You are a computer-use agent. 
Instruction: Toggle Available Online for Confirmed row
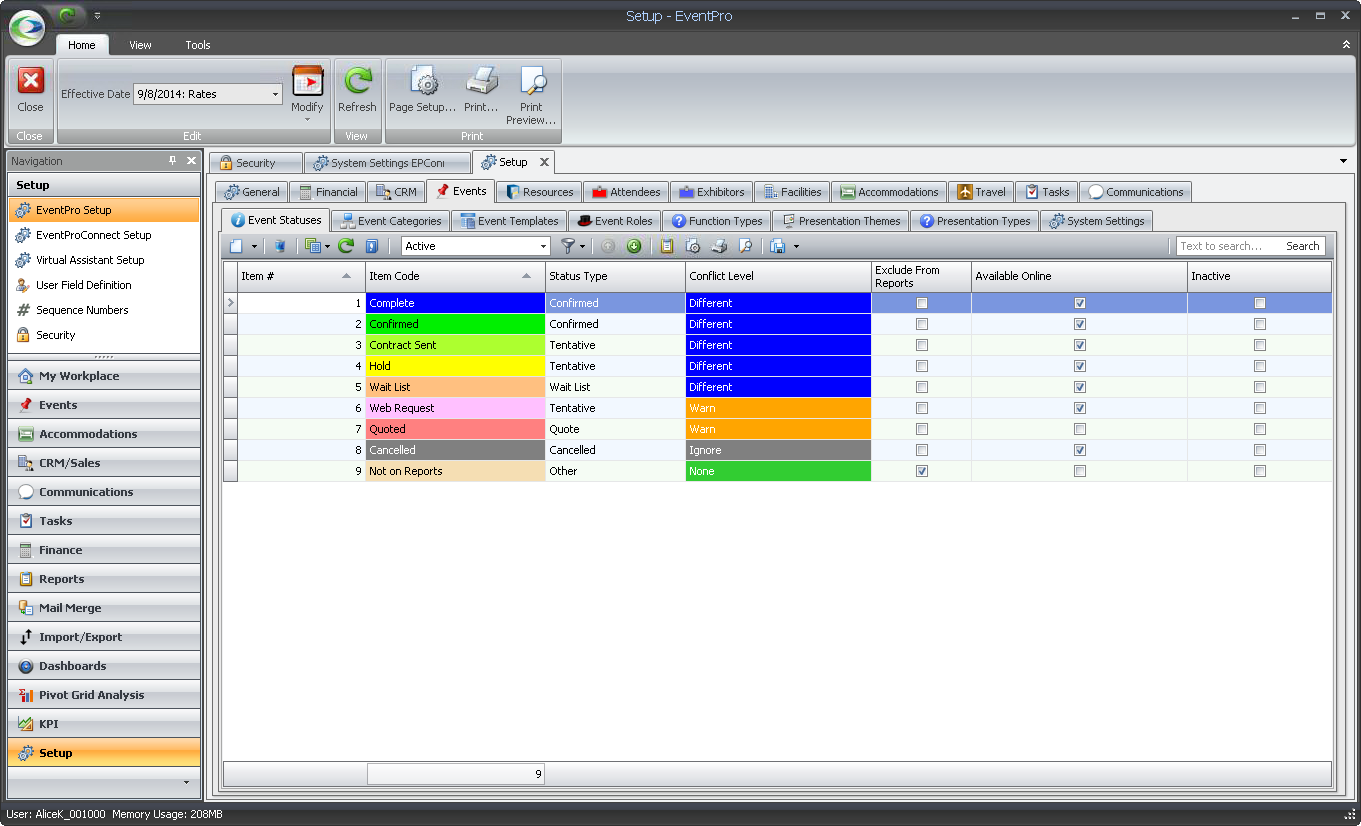click(x=1079, y=324)
